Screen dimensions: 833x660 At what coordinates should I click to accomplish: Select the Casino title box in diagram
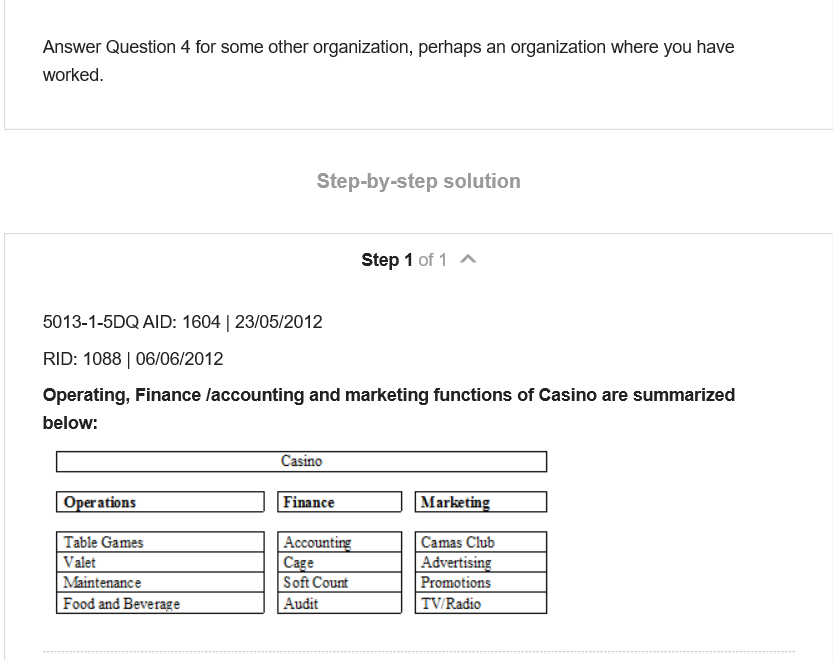tap(301, 461)
